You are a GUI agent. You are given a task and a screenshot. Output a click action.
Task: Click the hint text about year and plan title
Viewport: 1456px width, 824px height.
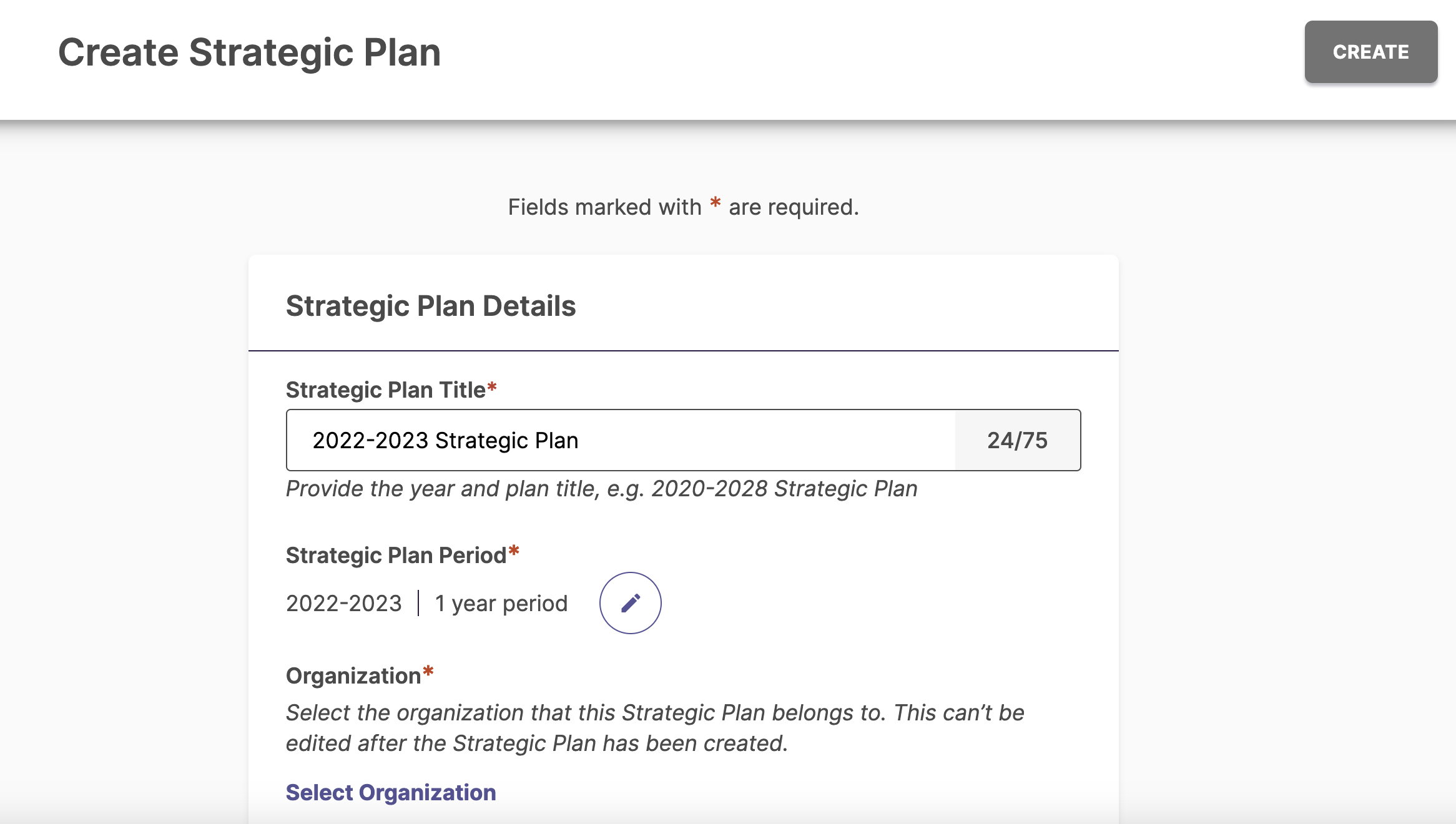[x=602, y=489]
